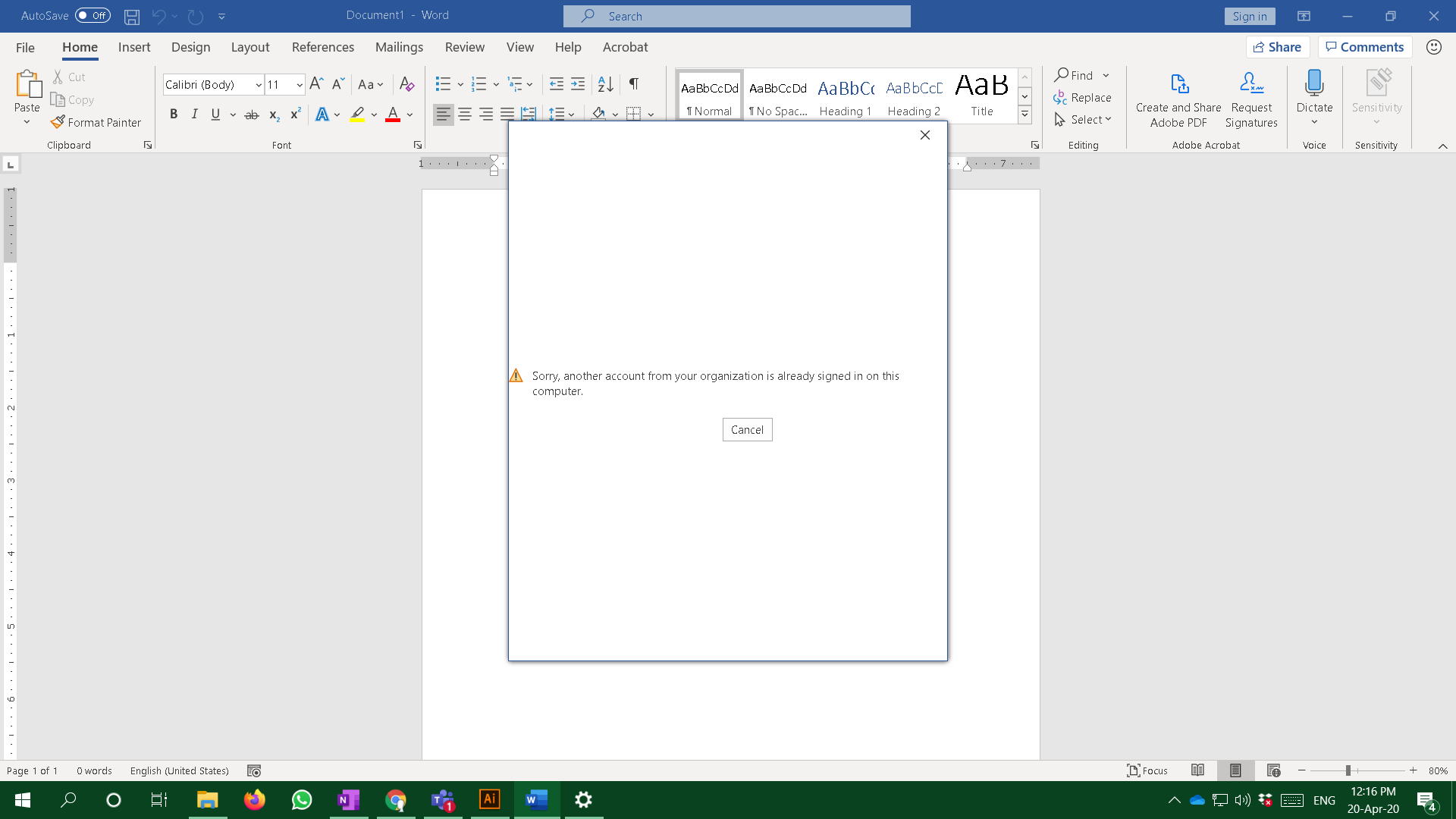Toggle Show/Hide paragraph marks
Viewport: 1456px width, 819px height.
click(634, 84)
